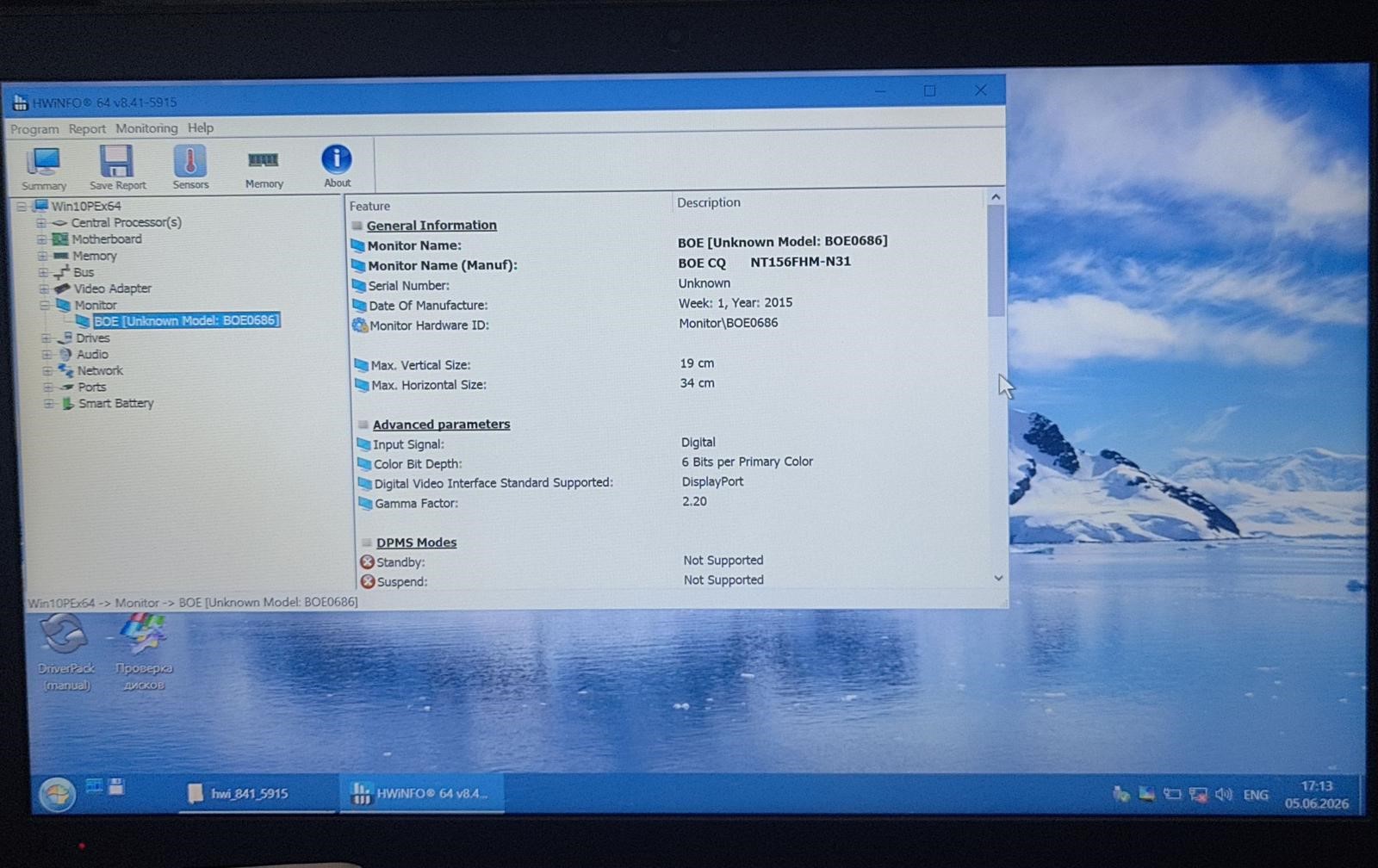The width and height of the screenshot is (1378, 868).
Task: Click the details pane scroll-up arrow
Action: [x=996, y=197]
